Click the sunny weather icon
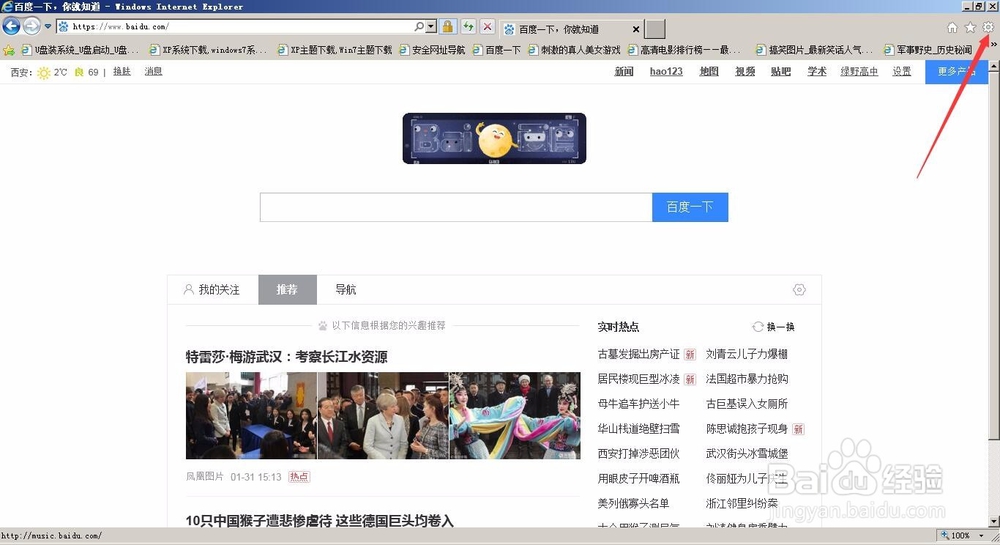Viewport: 1000px width, 545px height. [x=43, y=73]
